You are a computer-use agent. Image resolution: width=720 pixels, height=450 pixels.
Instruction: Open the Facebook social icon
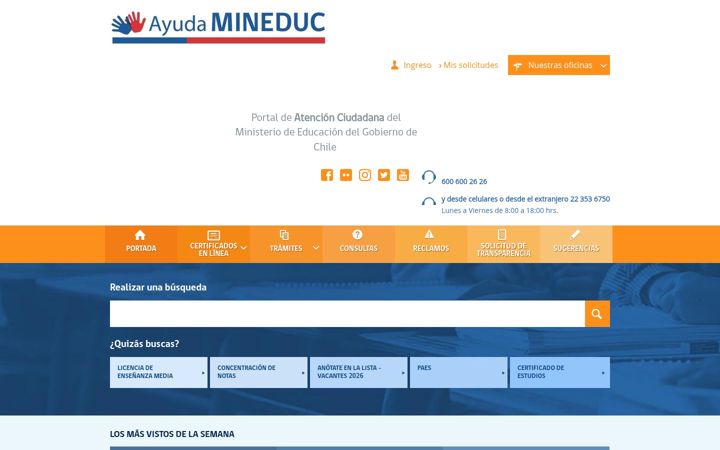click(x=326, y=175)
